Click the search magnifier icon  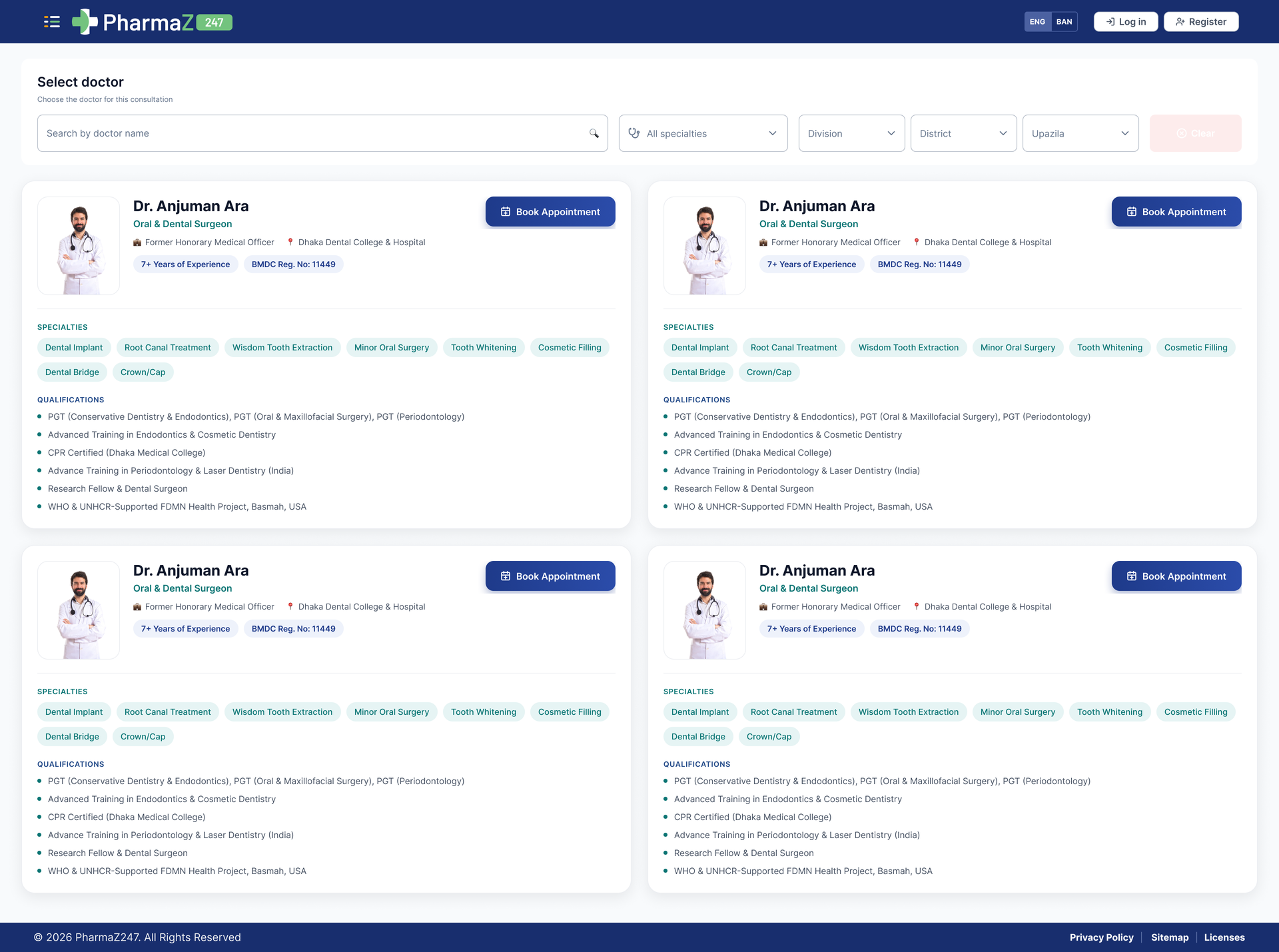pos(594,133)
